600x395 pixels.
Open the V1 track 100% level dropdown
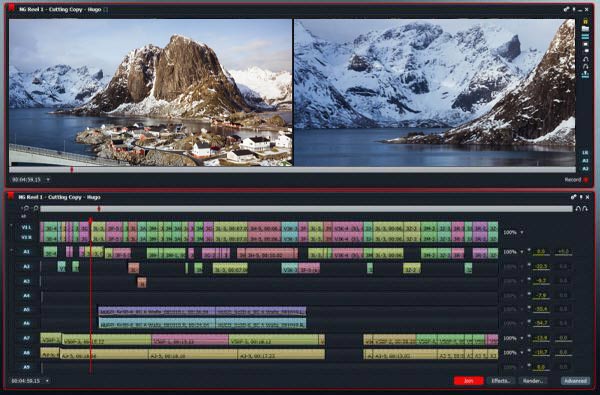pyautogui.click(x=522, y=232)
